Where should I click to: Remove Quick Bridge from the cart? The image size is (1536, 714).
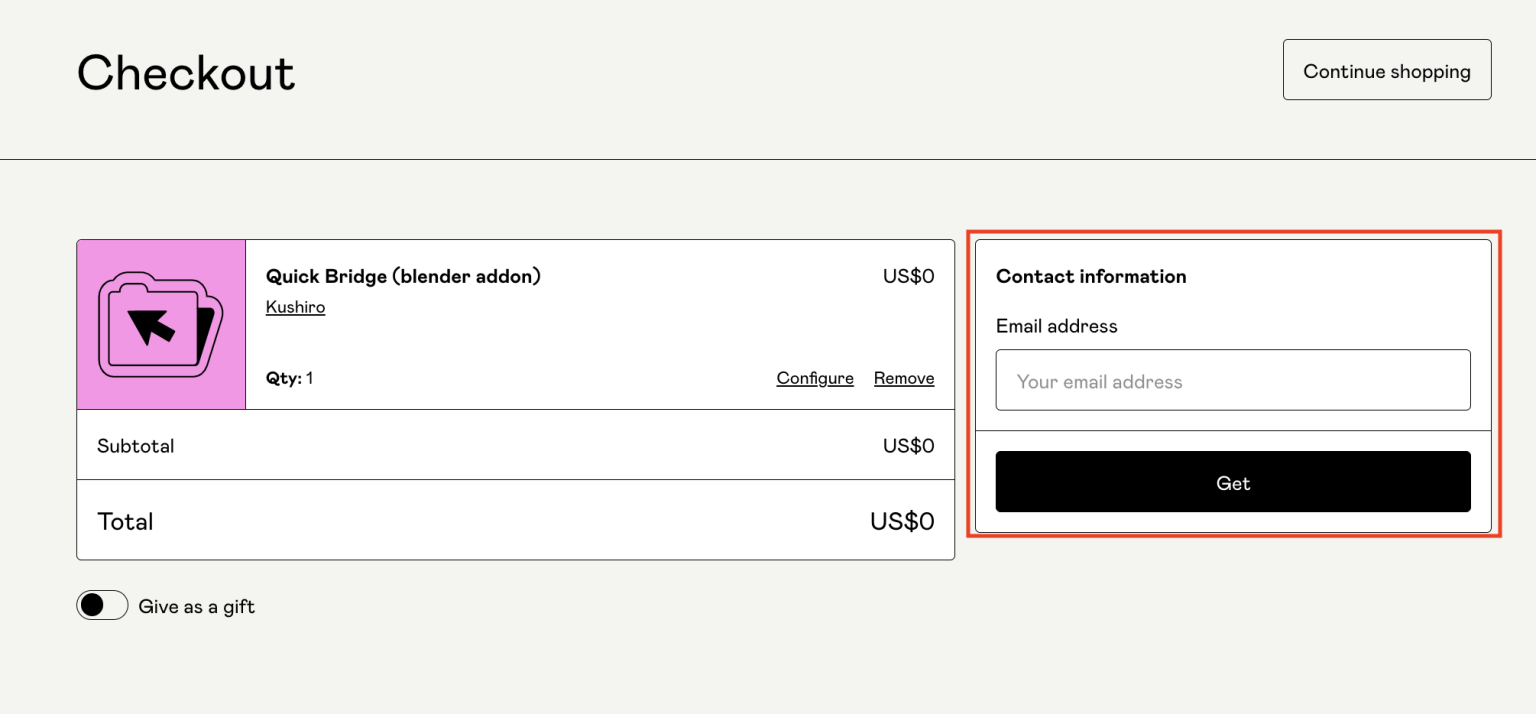(903, 378)
